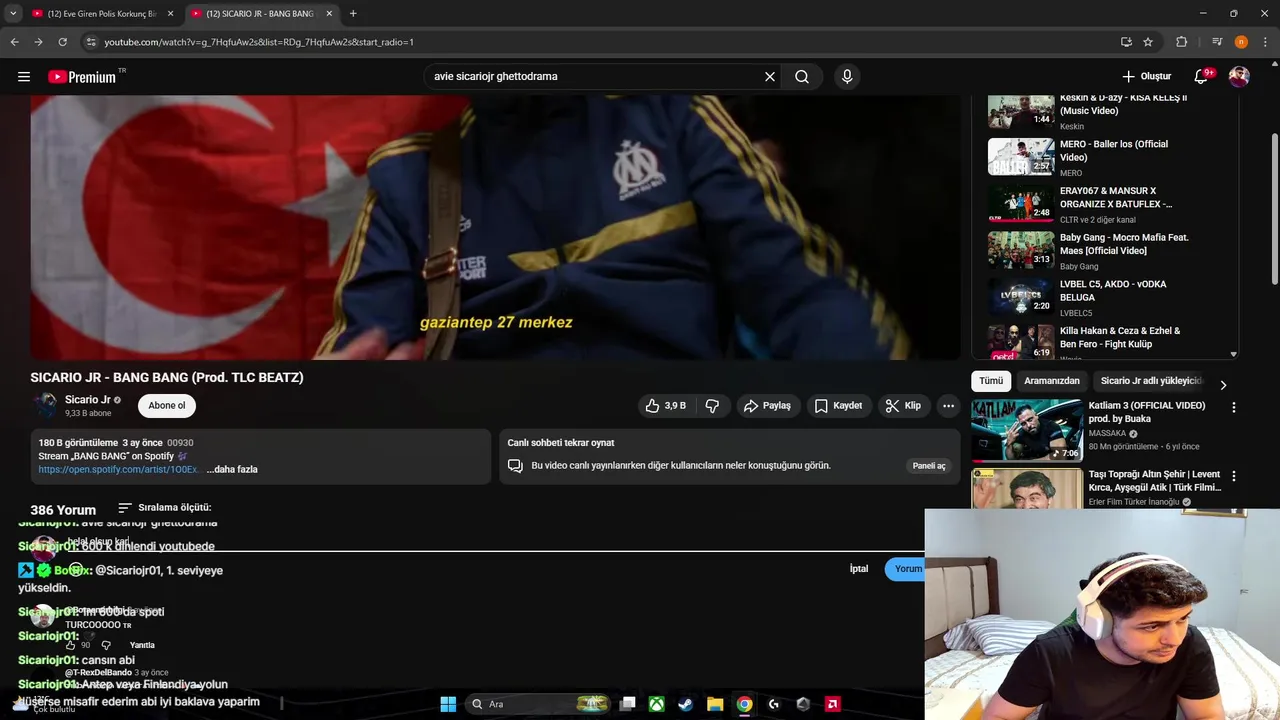Play MERO - Baller los from the playlist
Image resolution: width=1280 pixels, height=720 pixels.
[x=1090, y=157]
